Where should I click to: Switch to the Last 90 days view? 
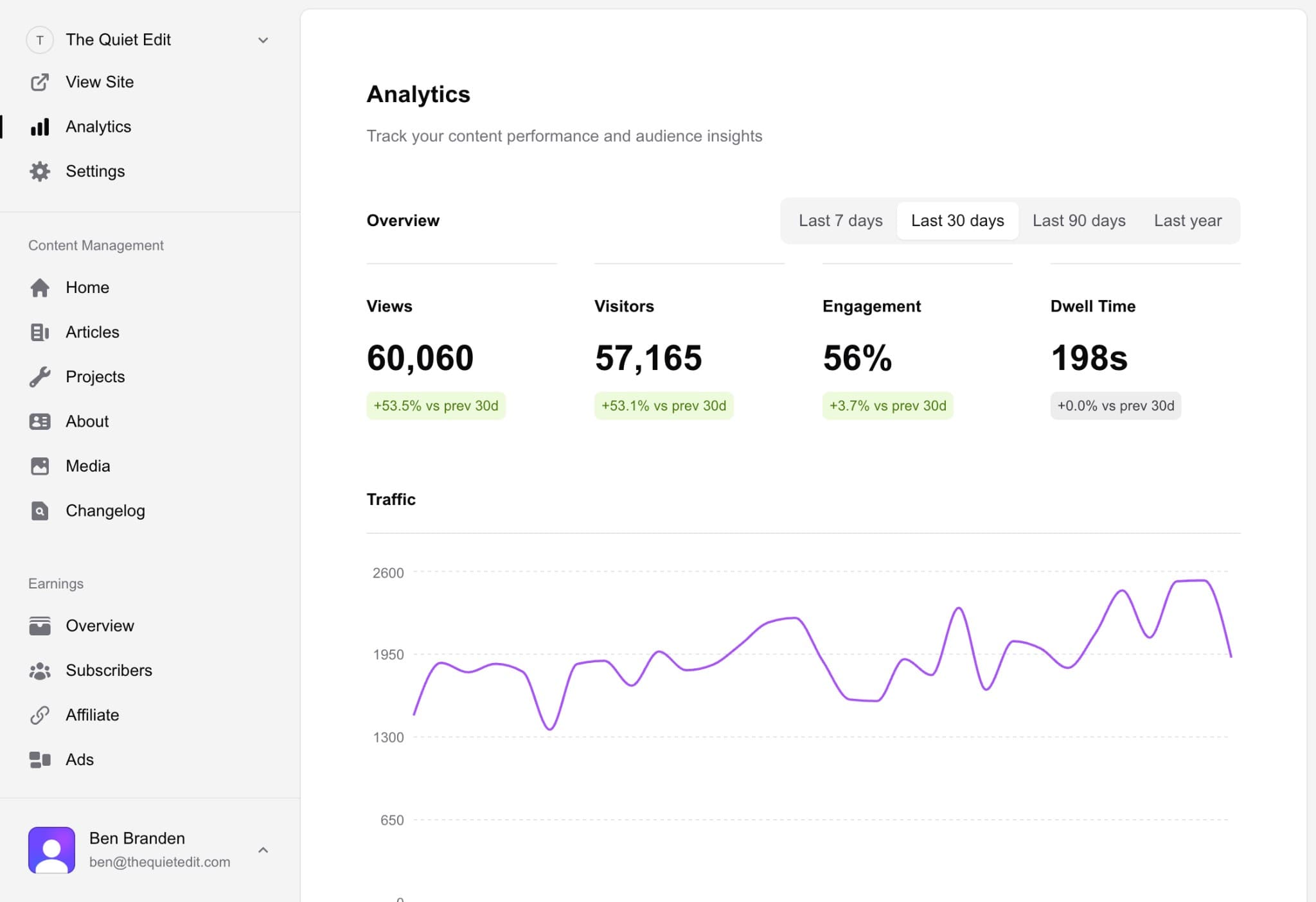[1079, 220]
